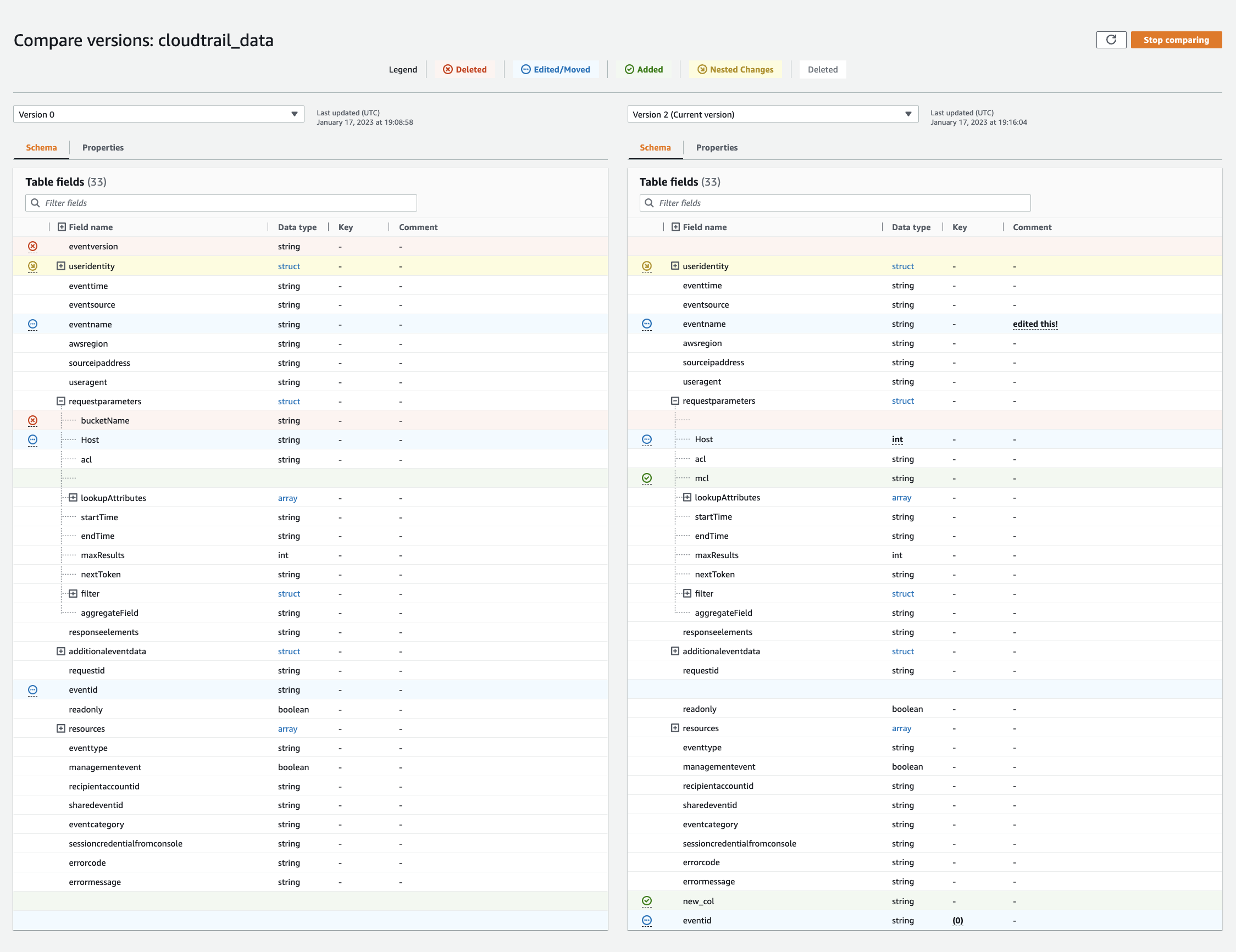1236x952 pixels.
Task: Select the Properties tab on right panel
Action: coord(716,148)
